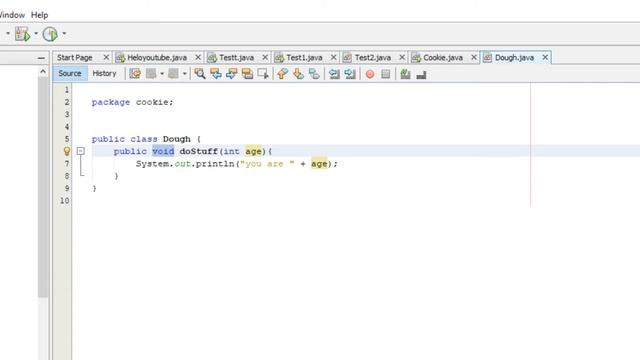The image size is (640, 360).
Task: Click 'cookie;' package name on line 2
Action: (155, 102)
